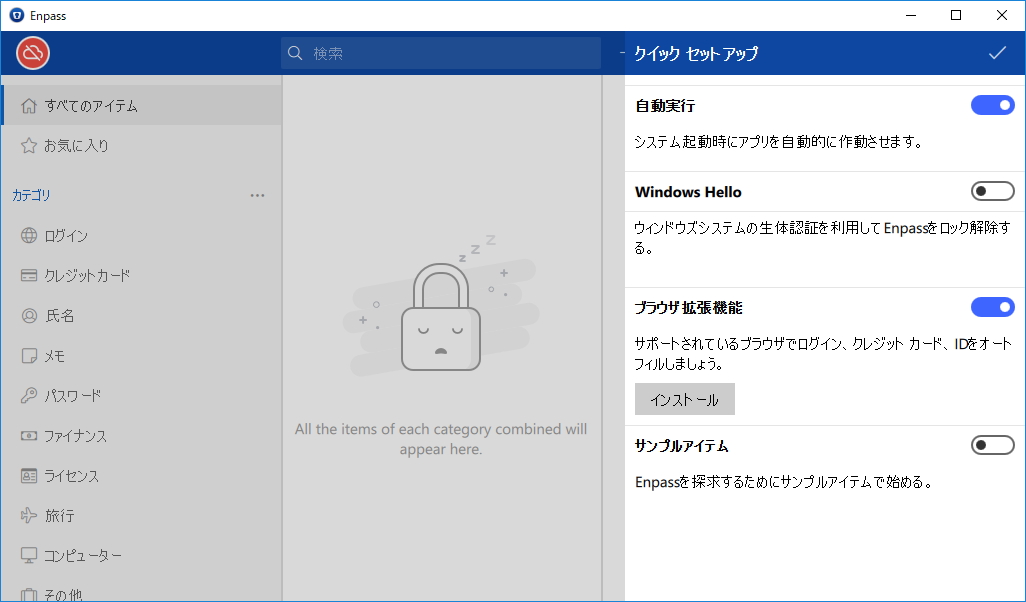Click inside the 検索 search field

[x=440, y=51]
